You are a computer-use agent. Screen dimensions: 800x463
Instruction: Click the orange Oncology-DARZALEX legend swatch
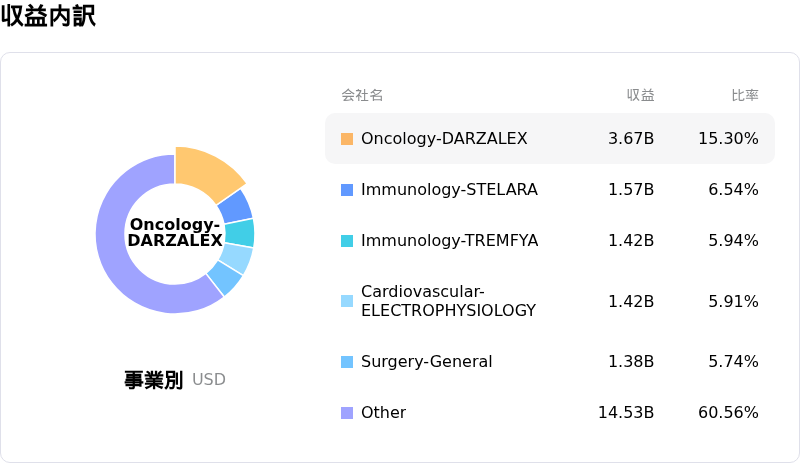[x=347, y=139]
